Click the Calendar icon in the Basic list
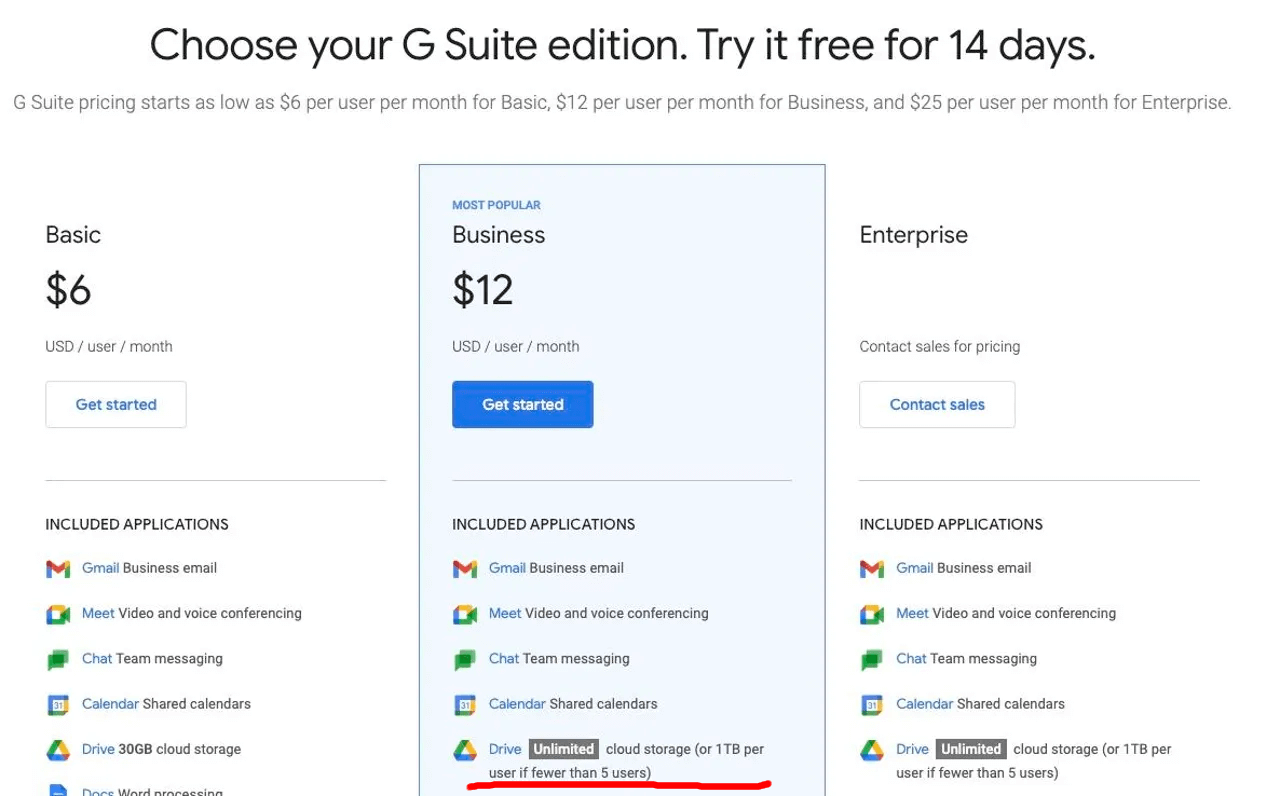Viewport: 1280px width, 796px height. point(58,705)
